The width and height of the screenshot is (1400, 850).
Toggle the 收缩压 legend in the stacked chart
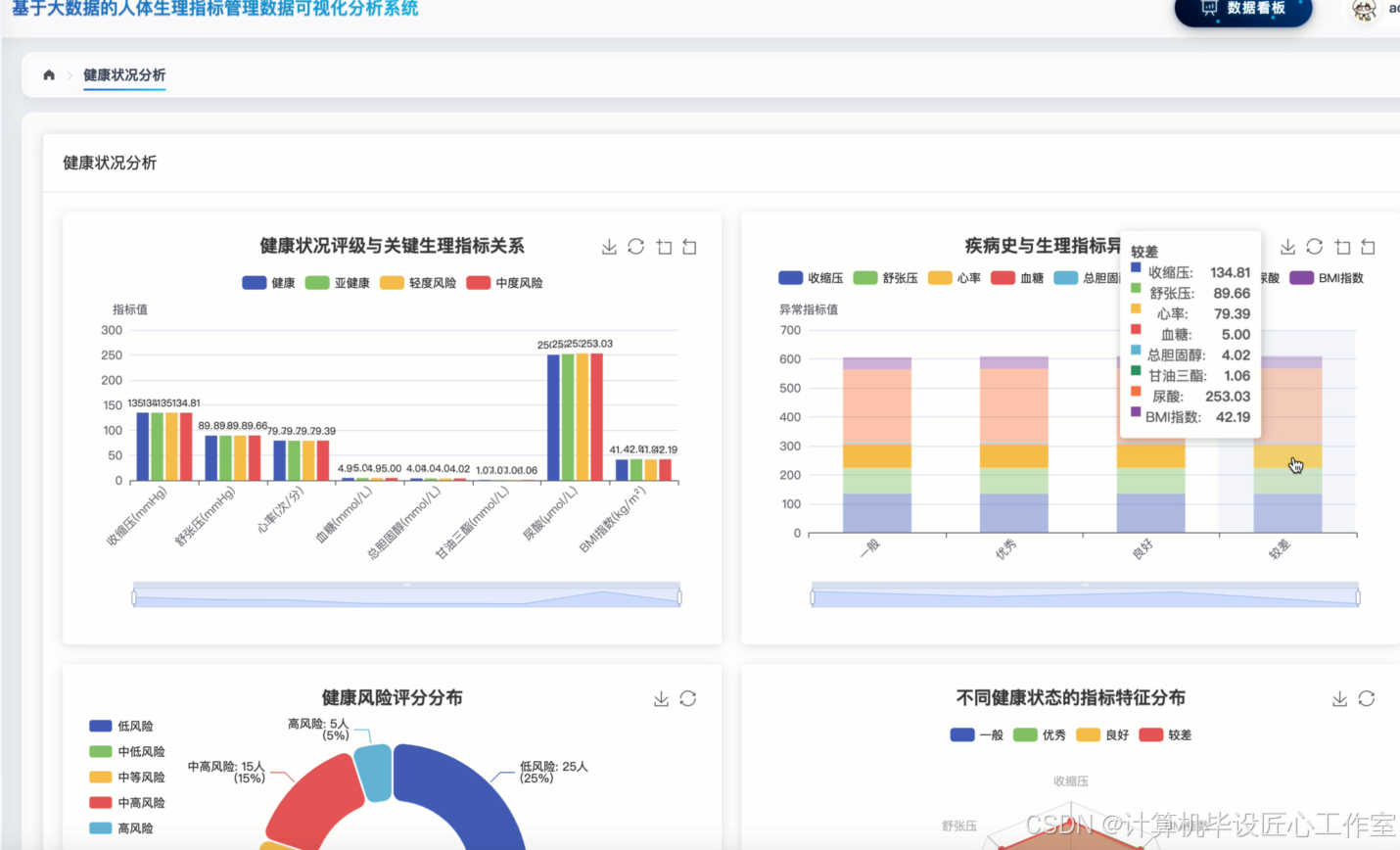tap(811, 278)
